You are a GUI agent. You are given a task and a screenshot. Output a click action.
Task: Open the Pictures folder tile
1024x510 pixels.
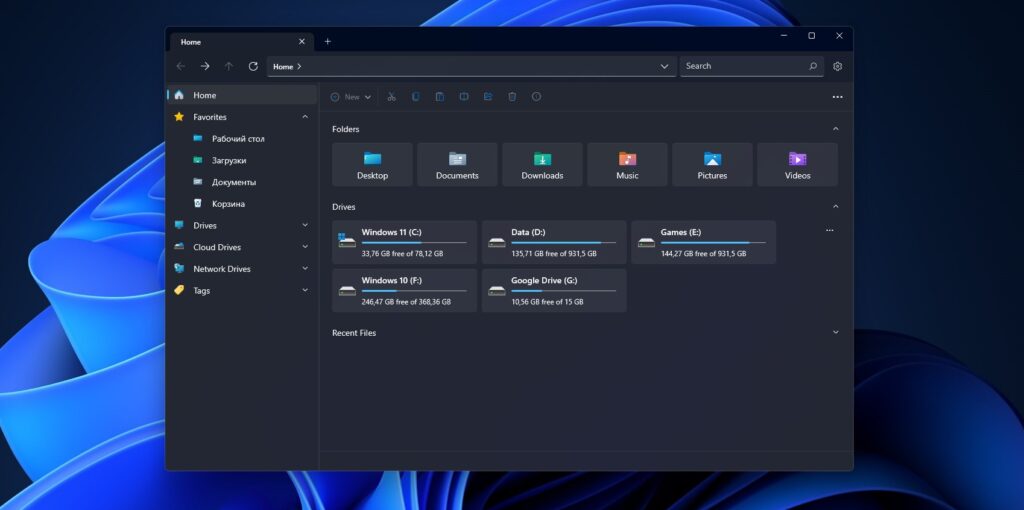click(x=712, y=165)
